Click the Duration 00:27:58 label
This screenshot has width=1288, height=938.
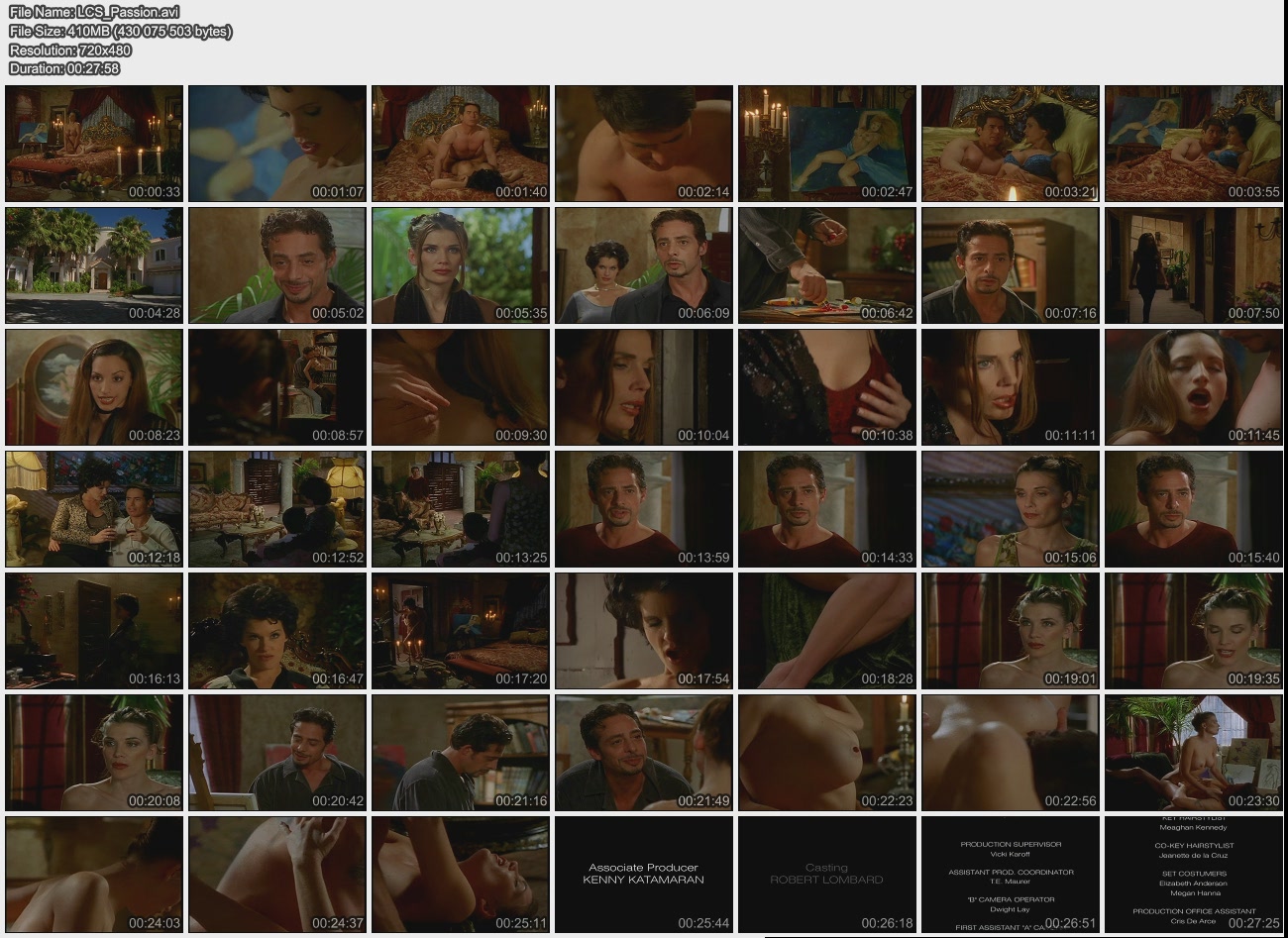tap(64, 68)
